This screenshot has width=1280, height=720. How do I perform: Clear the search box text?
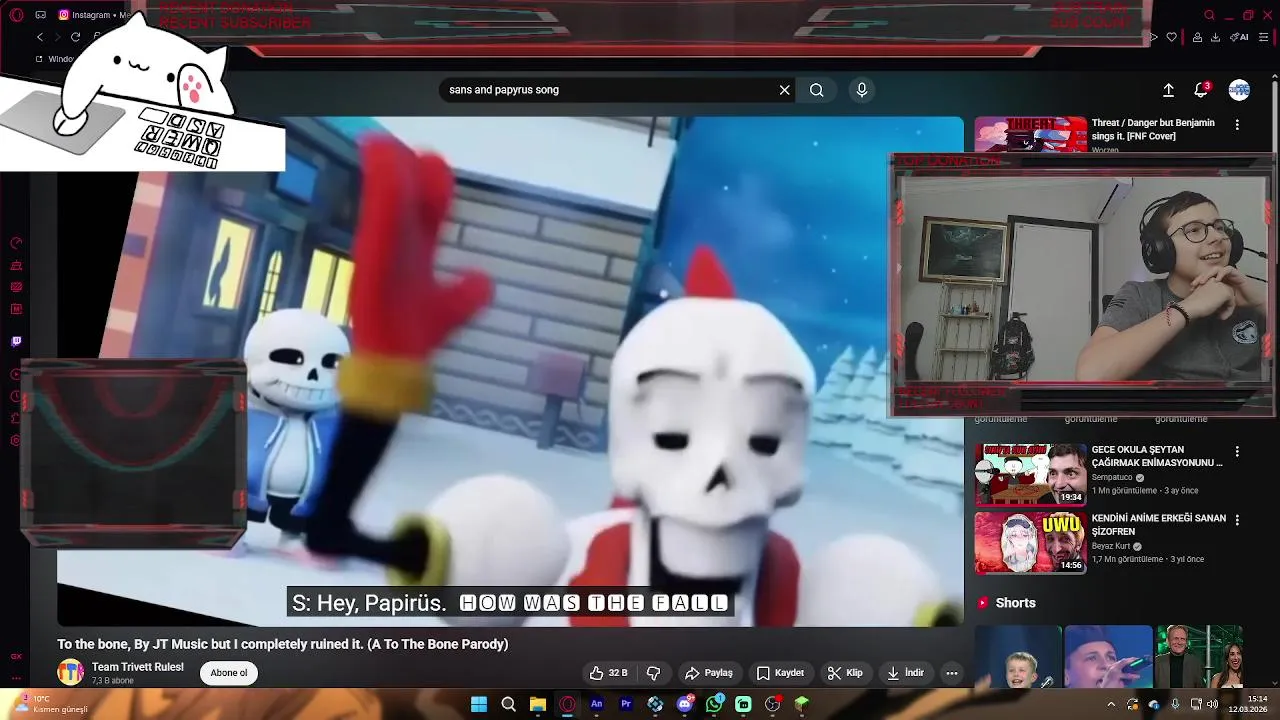tap(785, 90)
